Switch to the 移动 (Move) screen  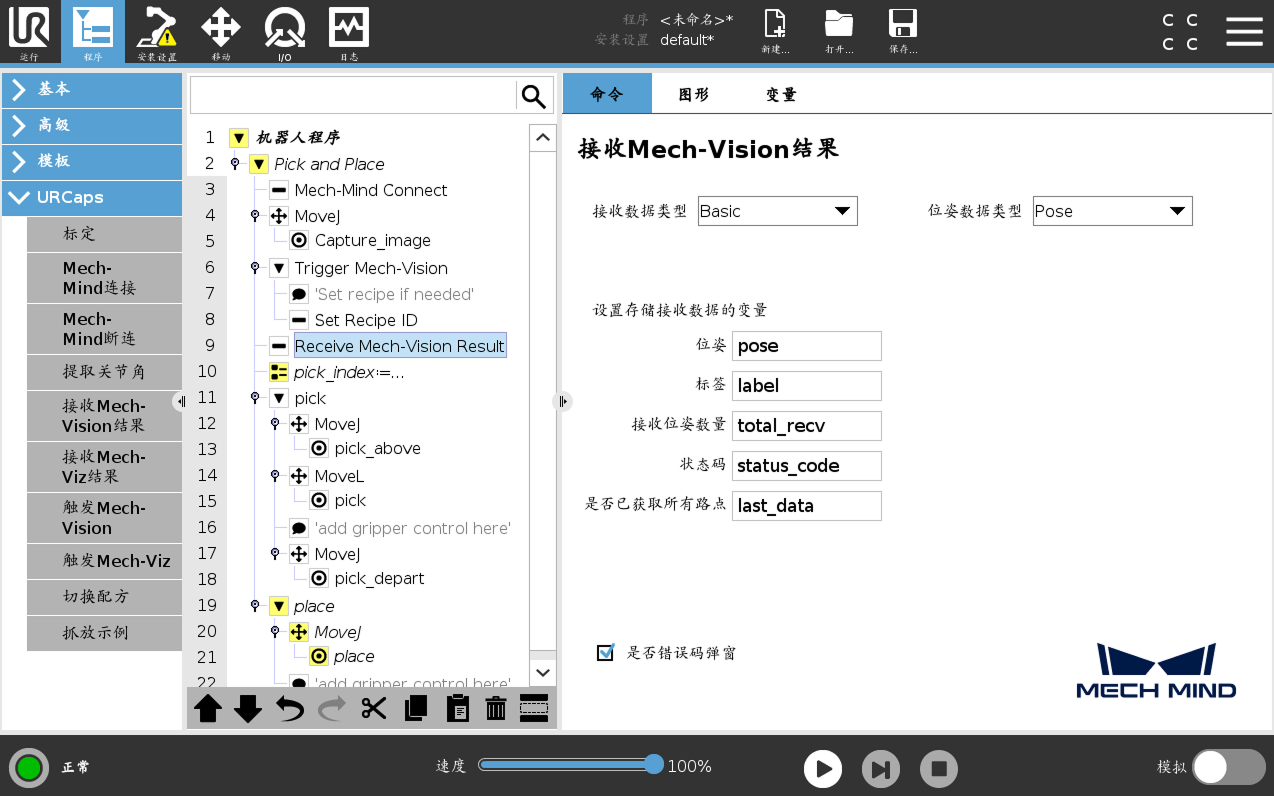coord(220,32)
